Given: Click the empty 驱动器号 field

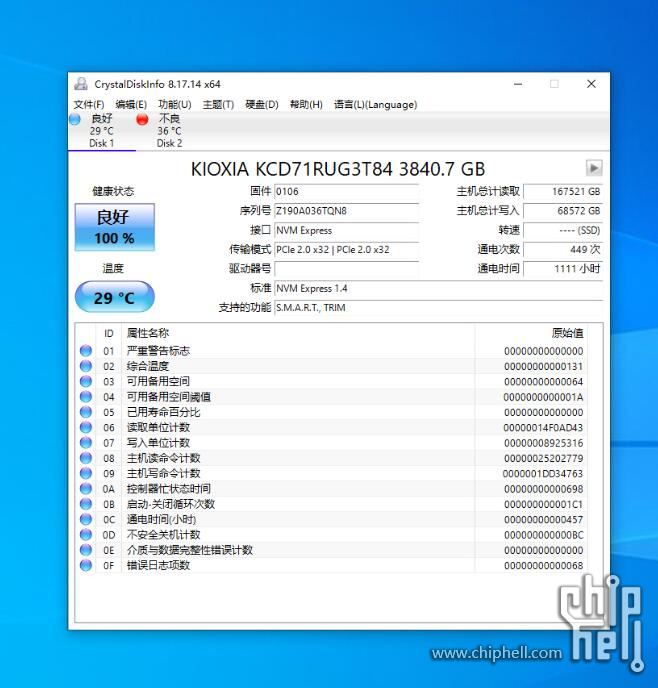Looking at the screenshot, I should coord(346,269).
